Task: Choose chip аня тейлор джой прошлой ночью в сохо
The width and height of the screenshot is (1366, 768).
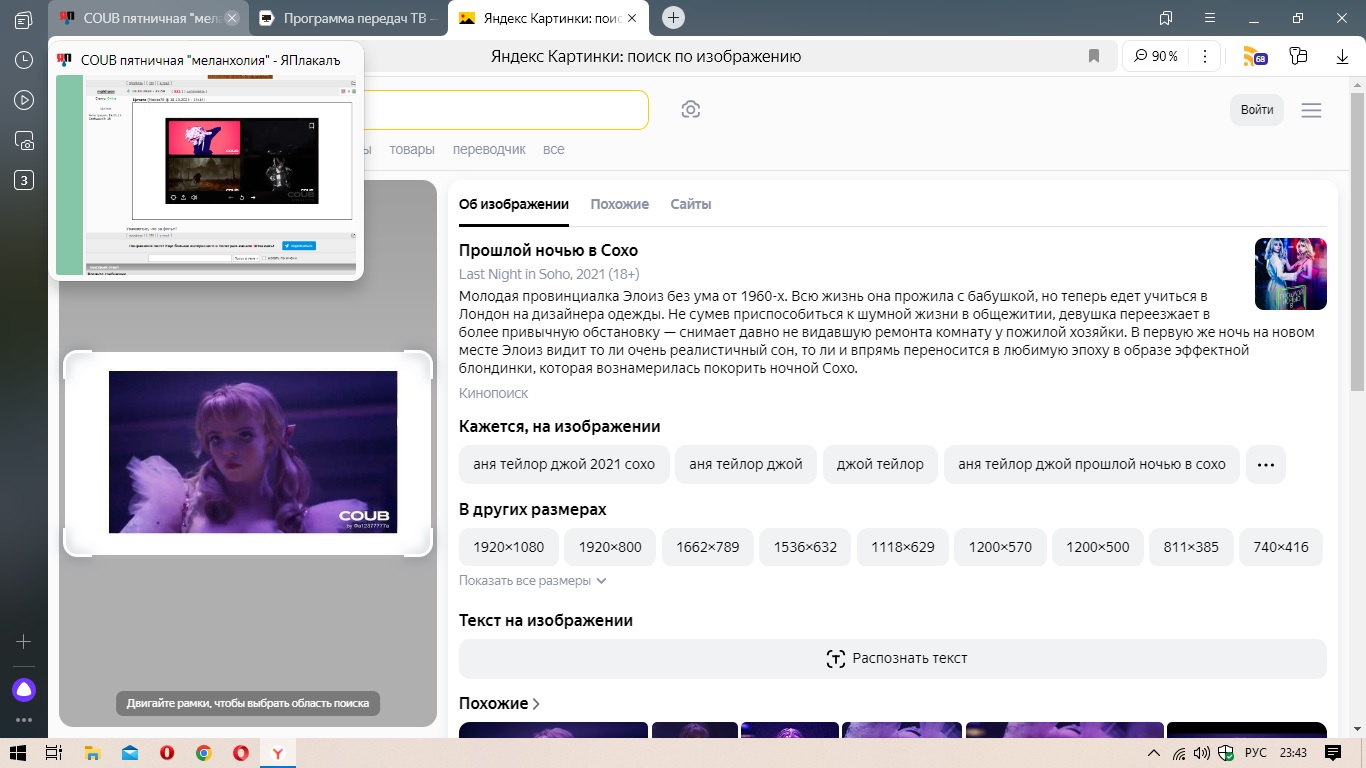Action: click(1092, 464)
